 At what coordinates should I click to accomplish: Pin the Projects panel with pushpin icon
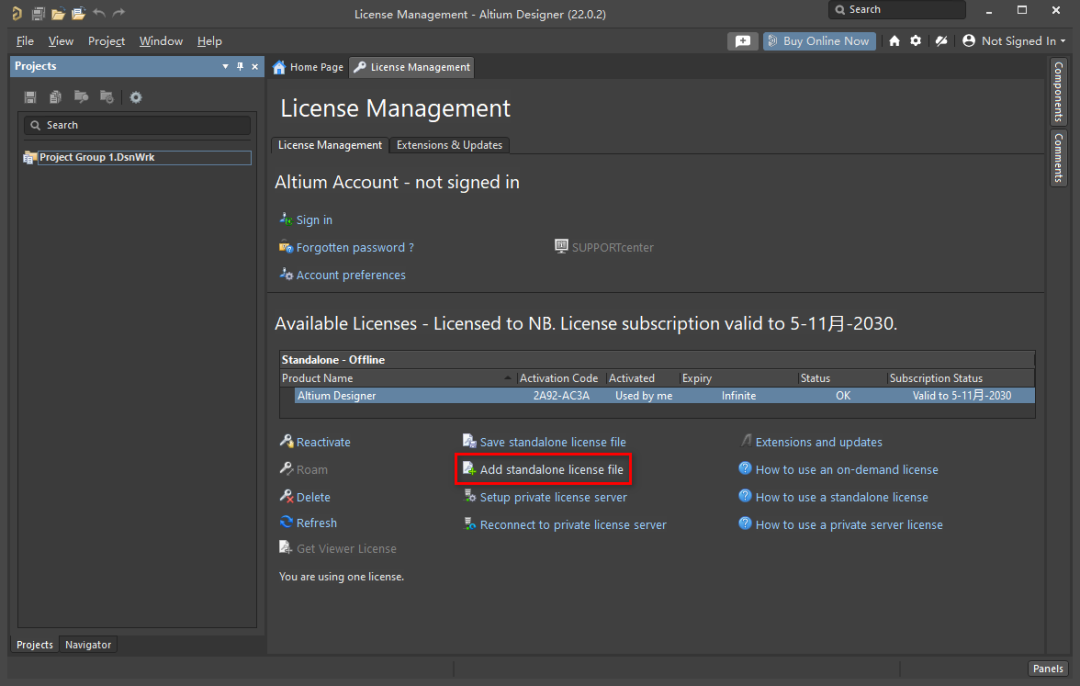coord(240,67)
